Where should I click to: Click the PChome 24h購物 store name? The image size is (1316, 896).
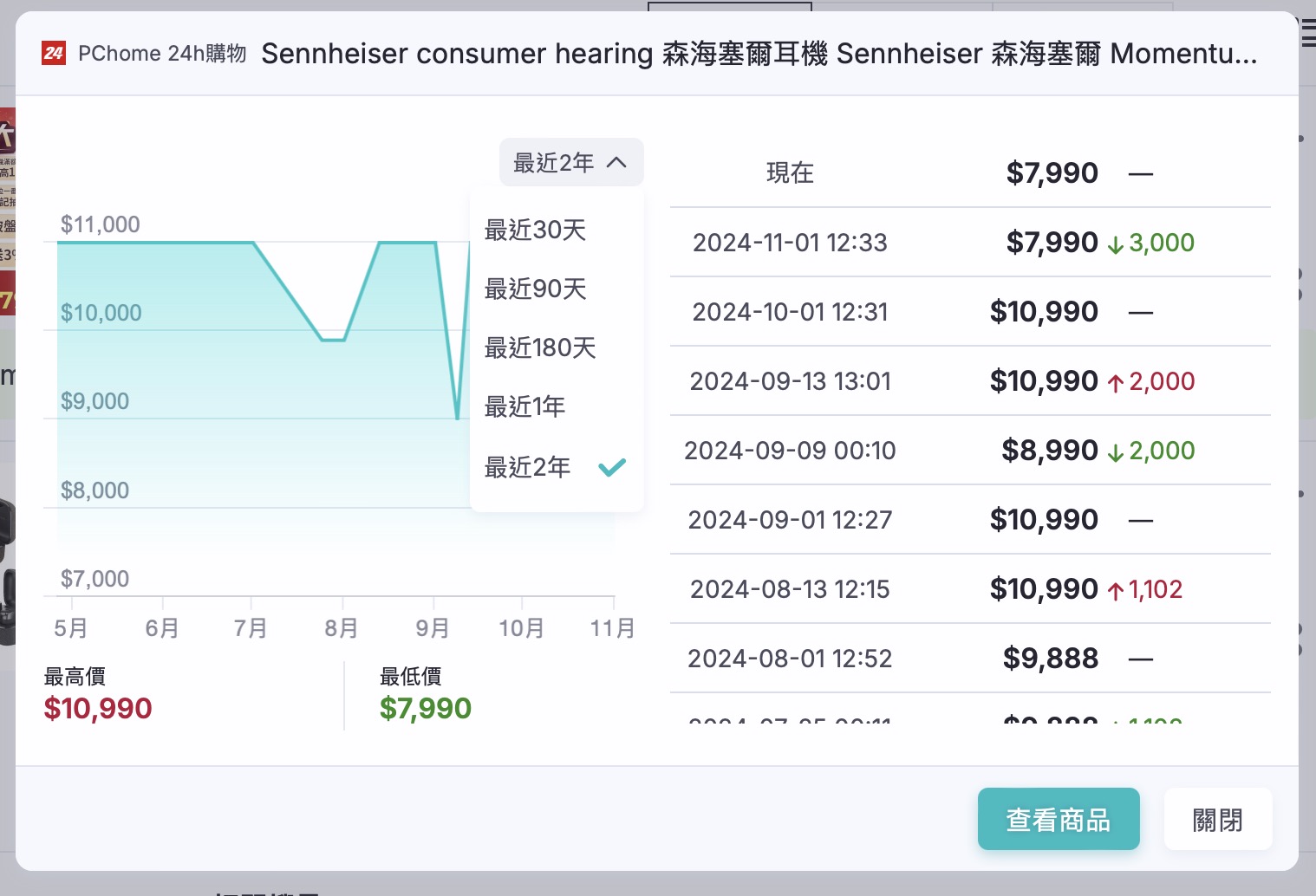162,54
